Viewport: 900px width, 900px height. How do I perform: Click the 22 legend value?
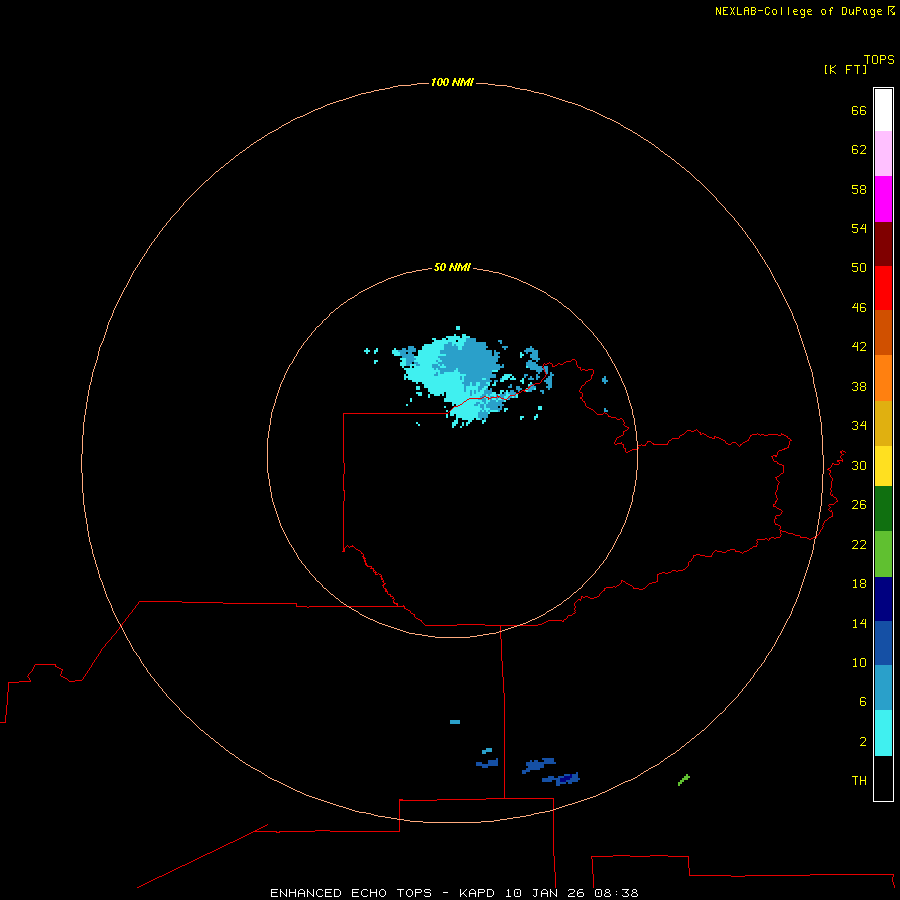(x=859, y=544)
